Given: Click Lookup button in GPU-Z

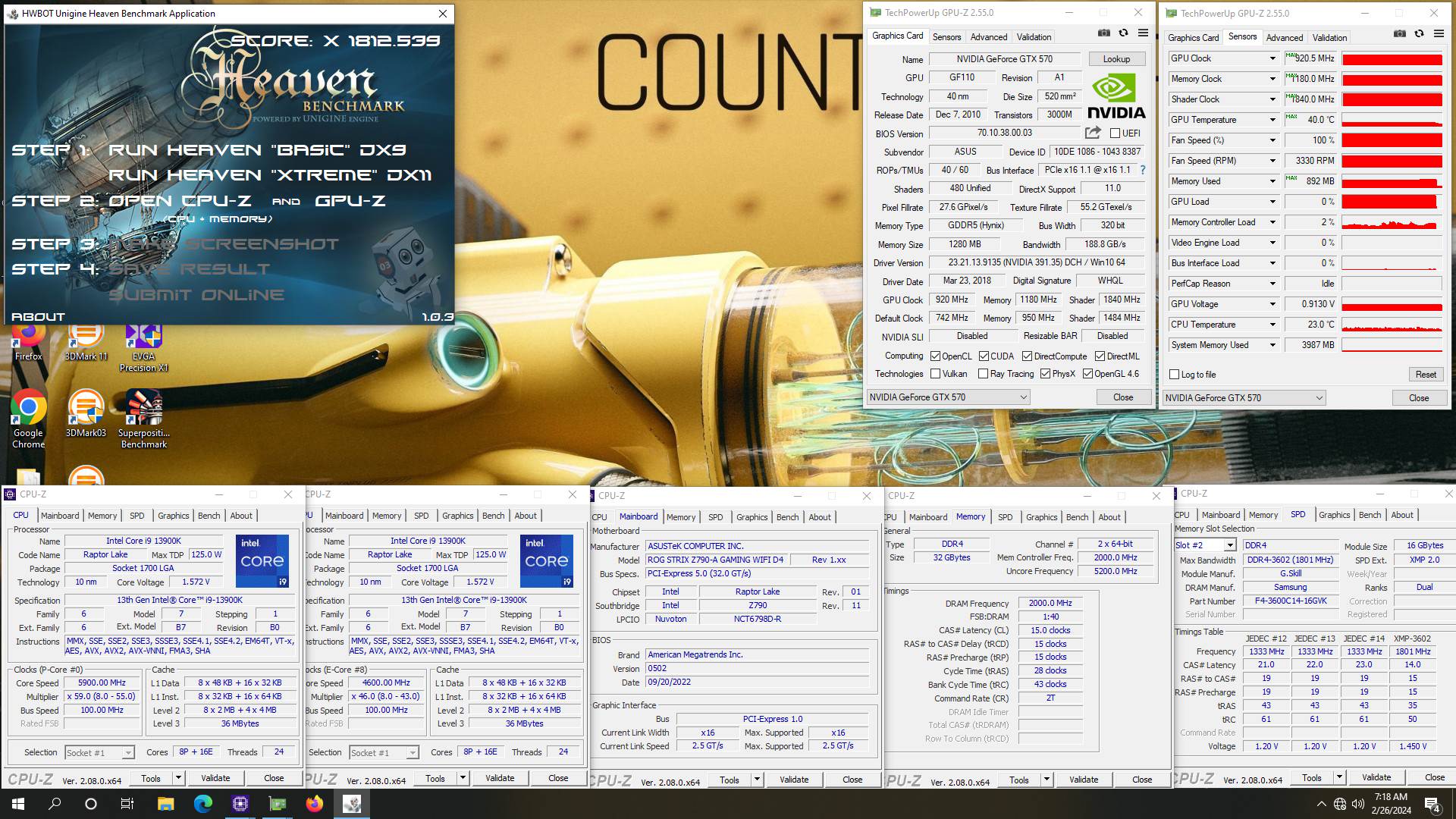Looking at the screenshot, I should point(1116,59).
